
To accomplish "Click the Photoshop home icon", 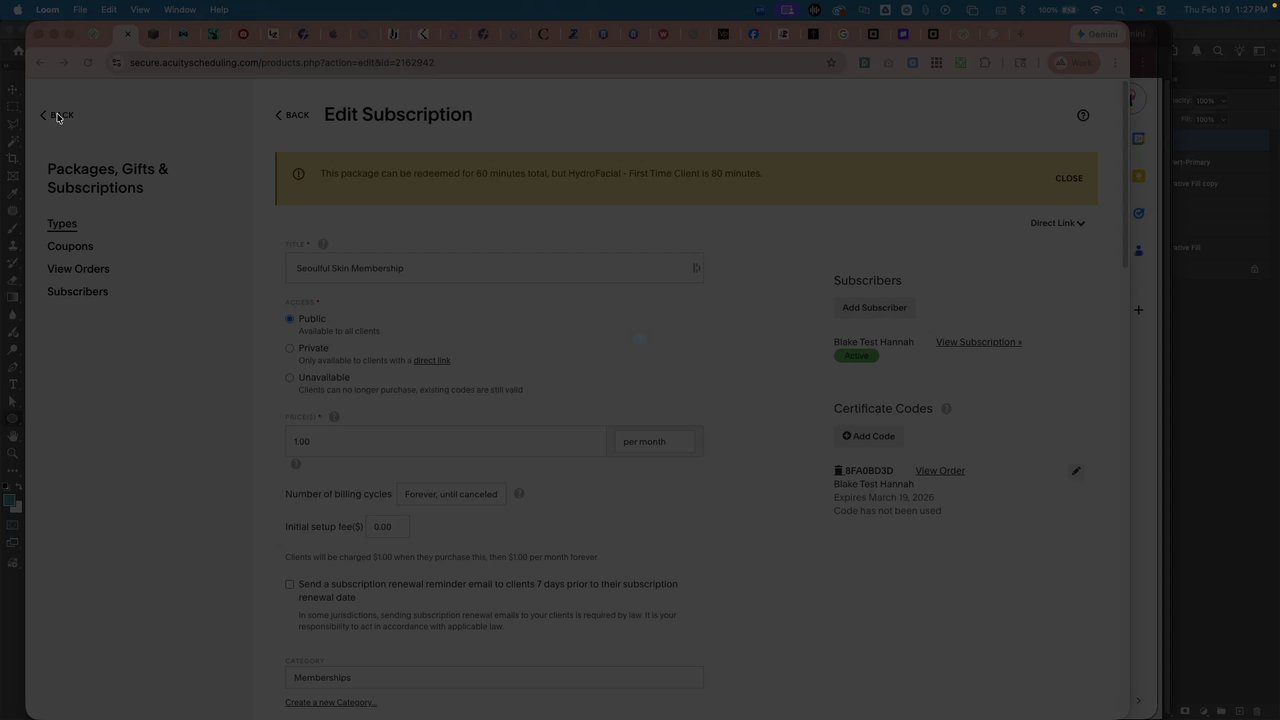I will [x=18, y=50].
